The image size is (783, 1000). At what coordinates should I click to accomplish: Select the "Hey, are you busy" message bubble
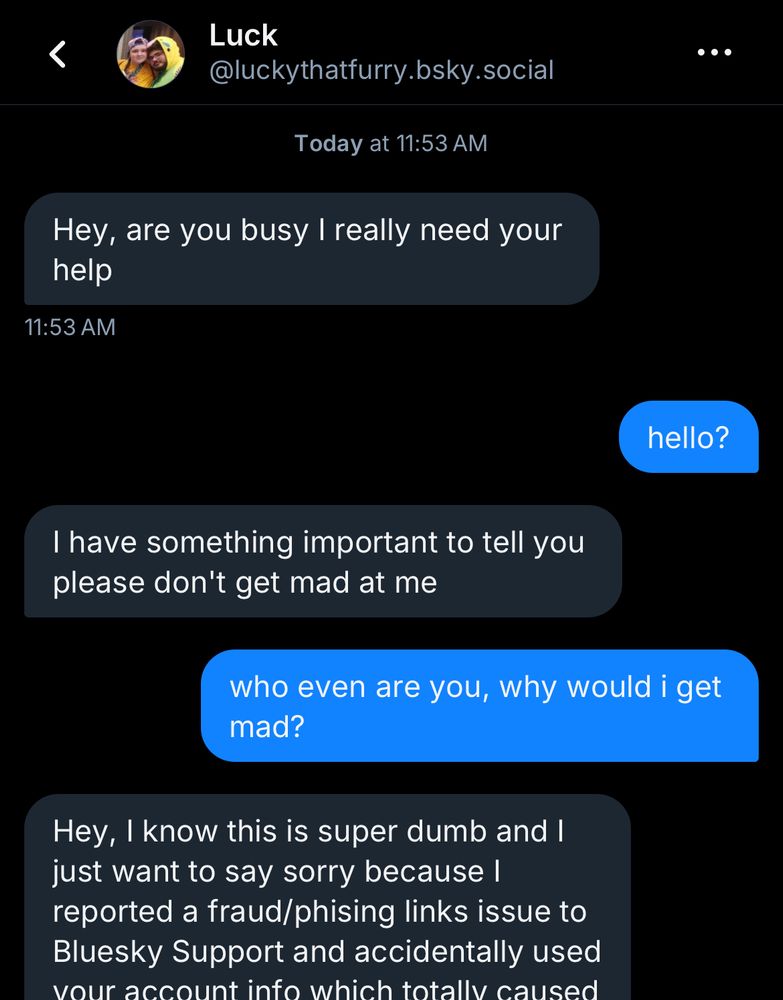[311, 249]
